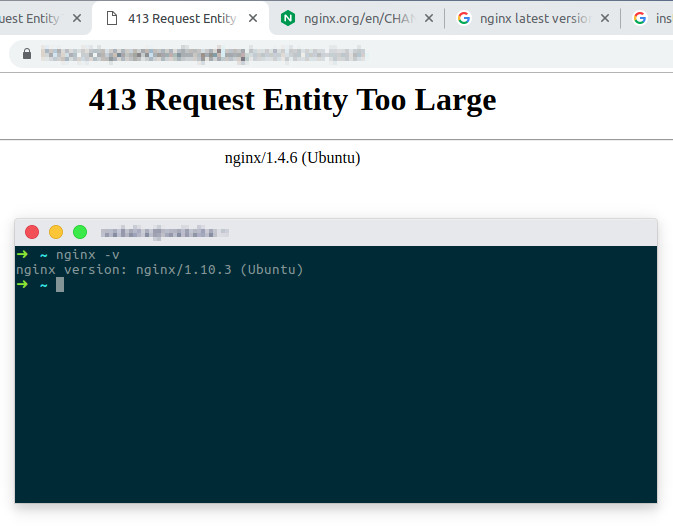Click the green maximize button on terminal window
673x526 pixels.
[x=80, y=232]
